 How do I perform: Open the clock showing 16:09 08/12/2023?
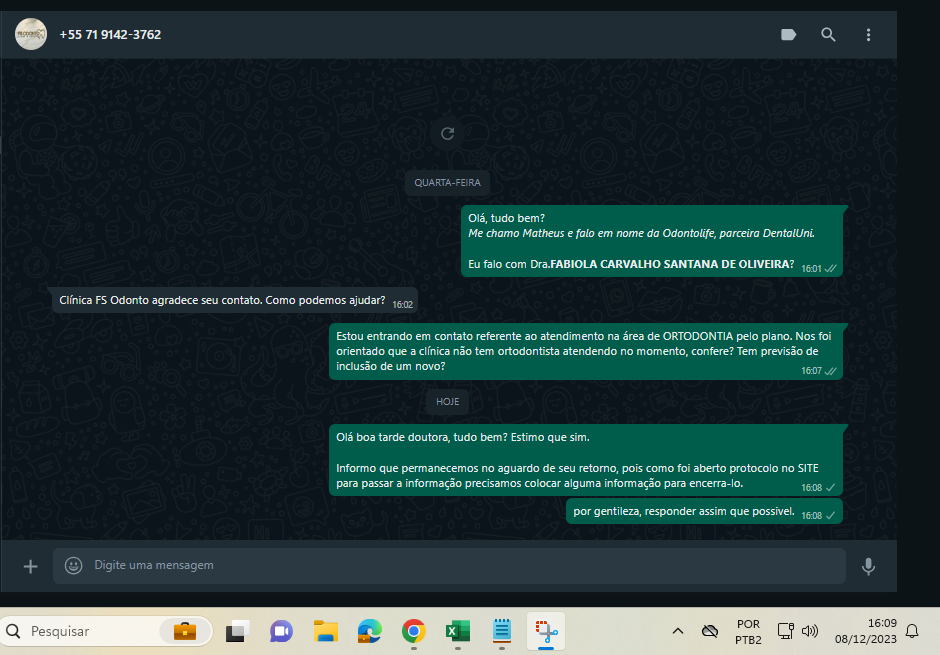click(866, 631)
